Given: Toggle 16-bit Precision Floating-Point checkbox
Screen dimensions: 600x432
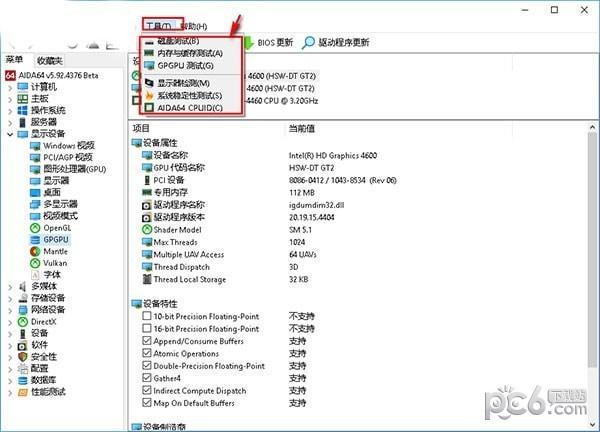Looking at the screenshot, I should [147, 328].
